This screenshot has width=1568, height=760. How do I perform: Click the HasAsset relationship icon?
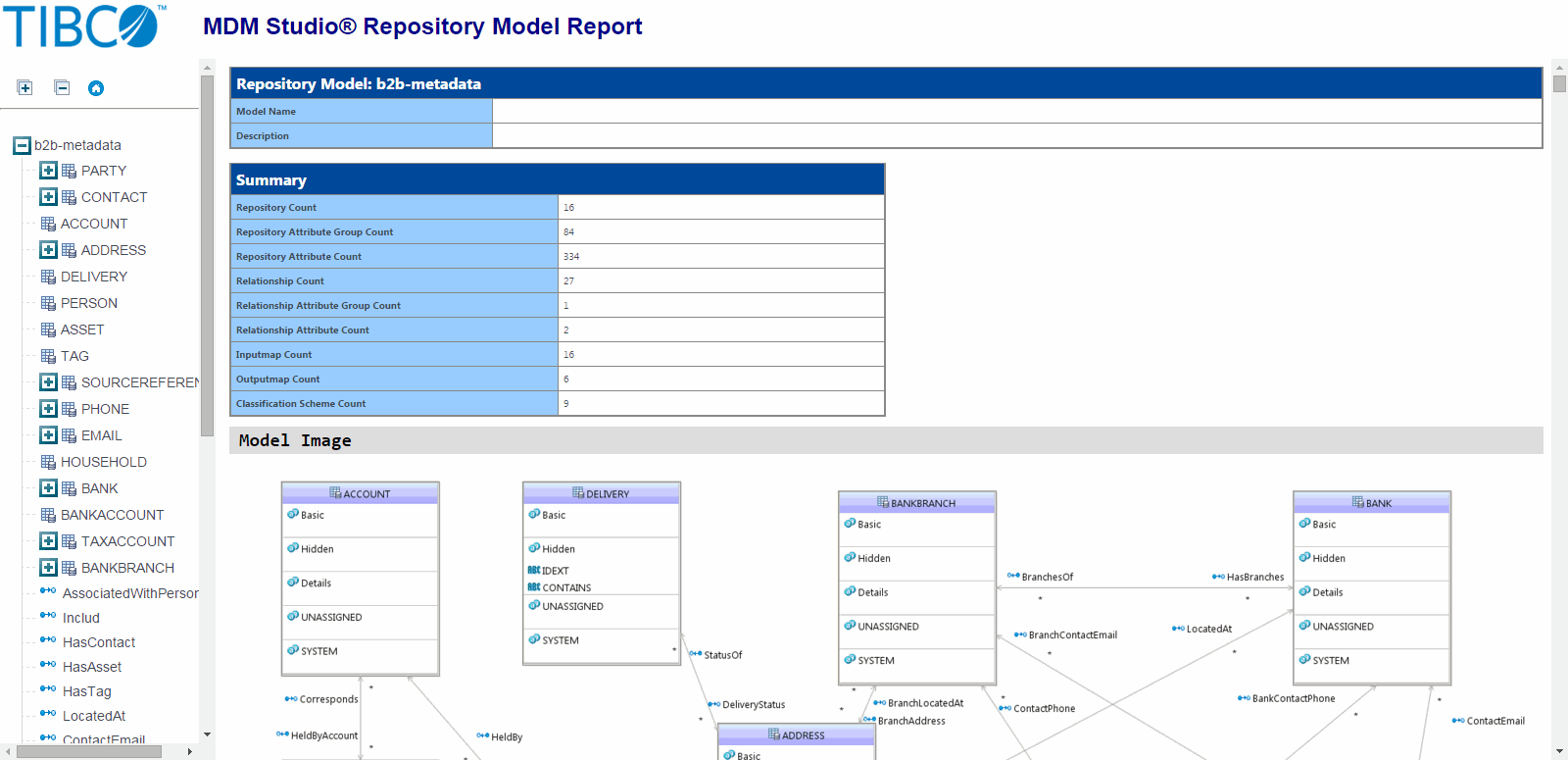click(48, 664)
